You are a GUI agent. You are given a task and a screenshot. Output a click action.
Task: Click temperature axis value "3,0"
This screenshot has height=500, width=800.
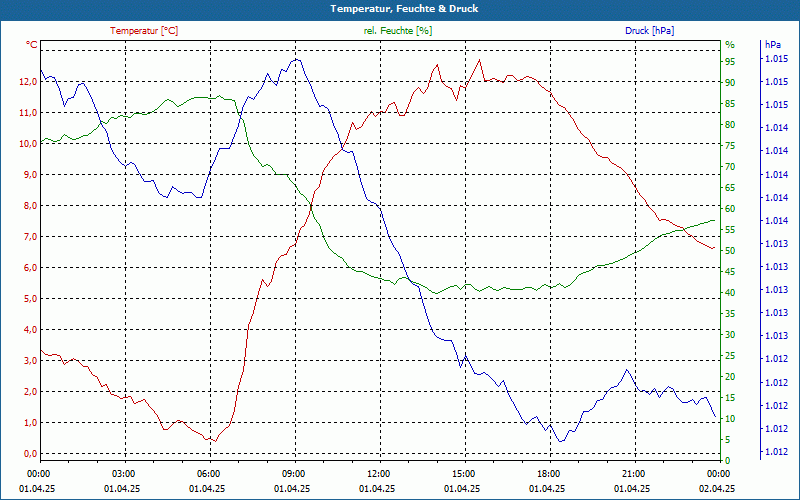(30, 361)
